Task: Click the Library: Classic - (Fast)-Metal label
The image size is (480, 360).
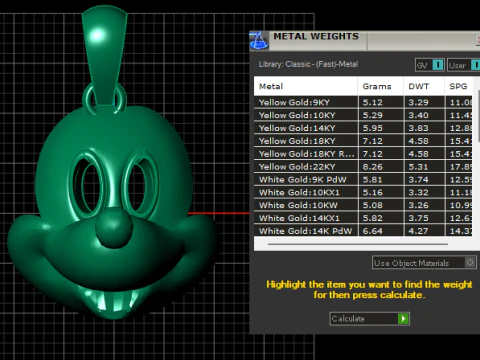Action: tap(308, 64)
